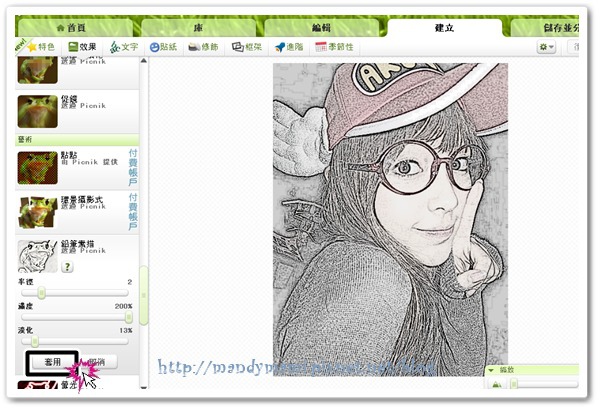Open the 季節性 seasonal calendar section
Viewport: 600px width, 410px height.
pyautogui.click(x=334, y=47)
